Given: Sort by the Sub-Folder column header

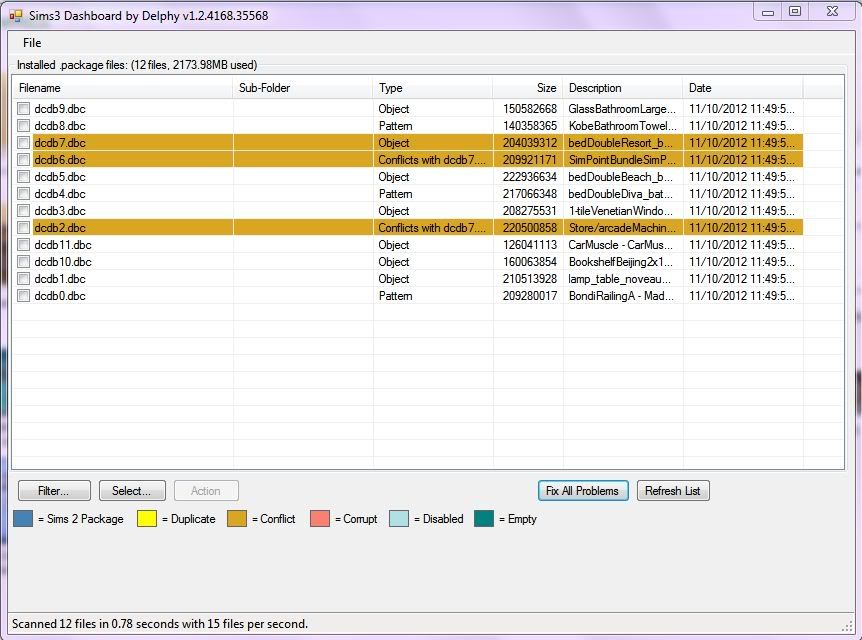Looking at the screenshot, I should 303,88.
